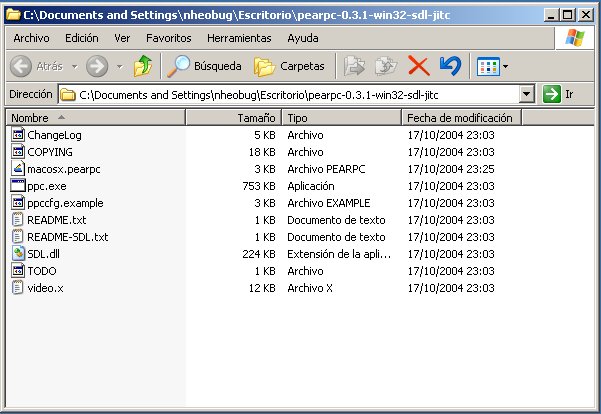Click the folder icon in title bar
The image size is (601, 414).
pos(13,15)
